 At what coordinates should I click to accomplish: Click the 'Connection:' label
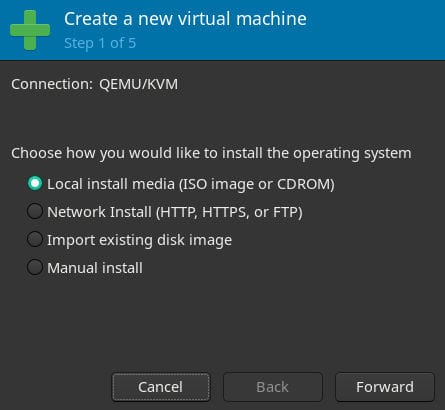(52, 84)
